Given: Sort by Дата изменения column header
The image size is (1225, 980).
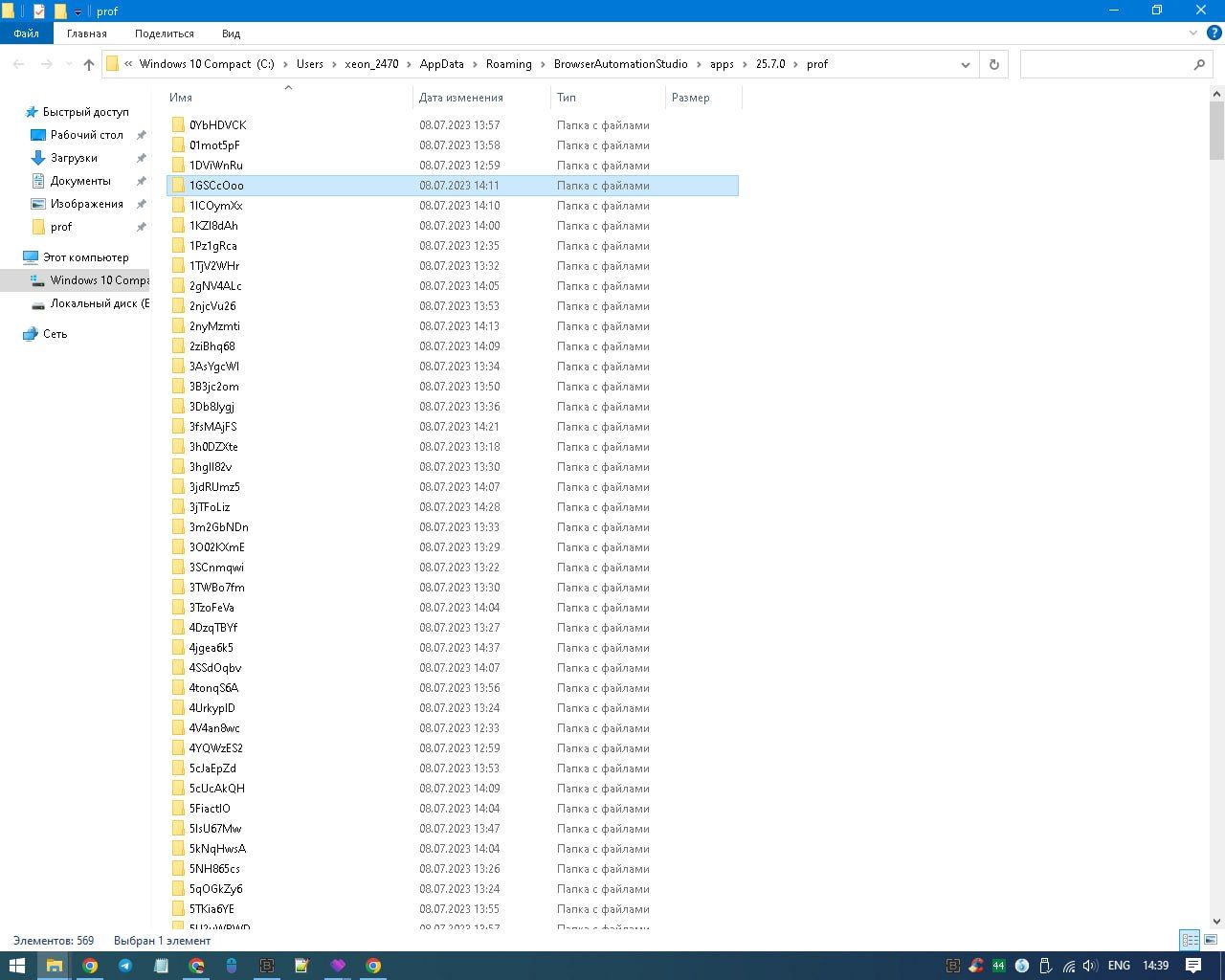Looking at the screenshot, I should point(460,98).
